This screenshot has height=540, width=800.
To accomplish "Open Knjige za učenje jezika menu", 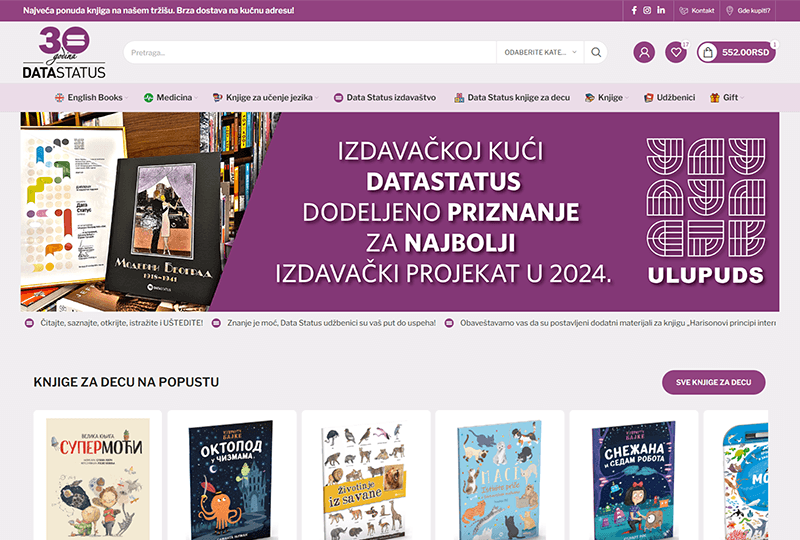I will [x=269, y=97].
